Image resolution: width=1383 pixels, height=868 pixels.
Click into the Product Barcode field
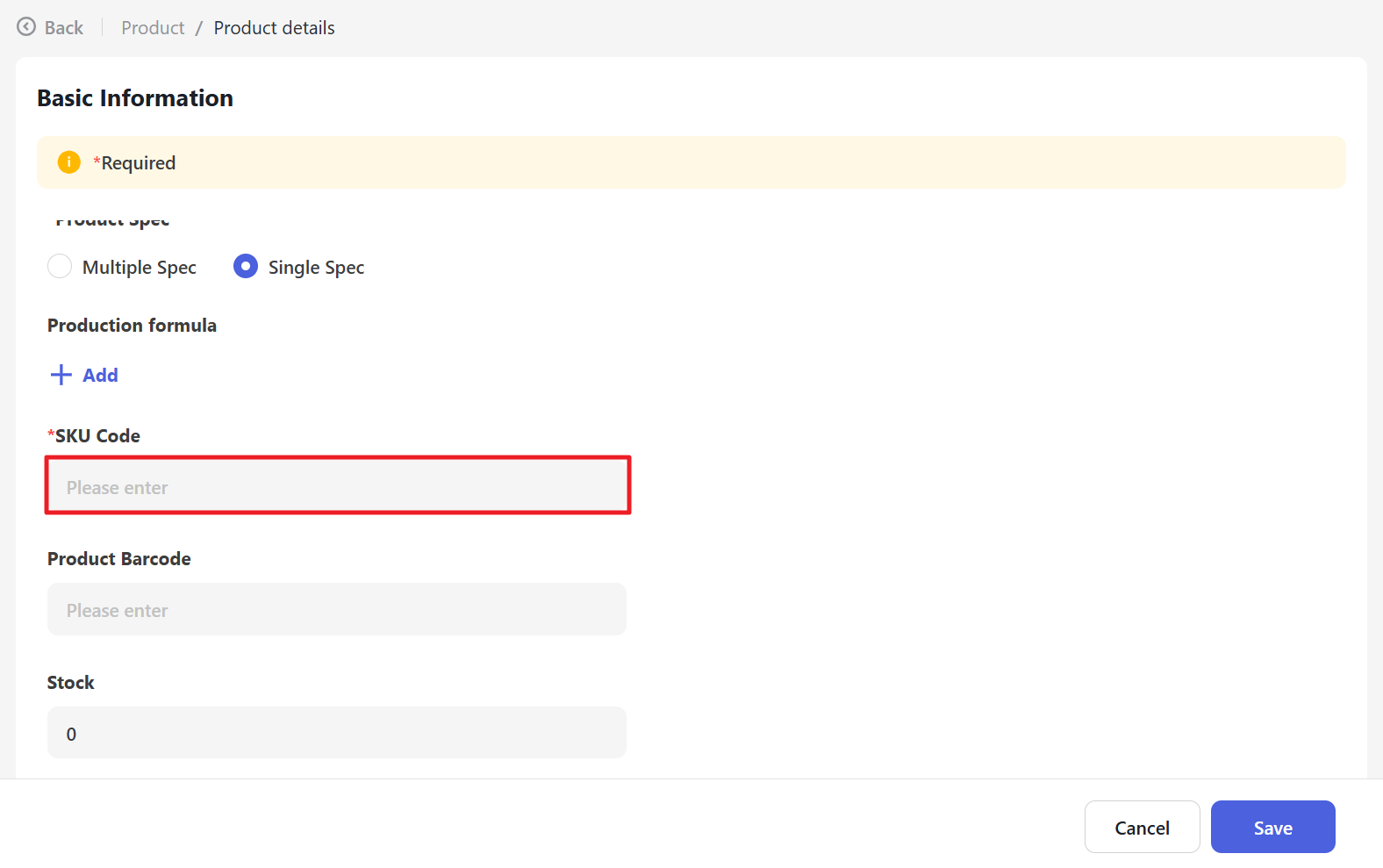tap(337, 610)
